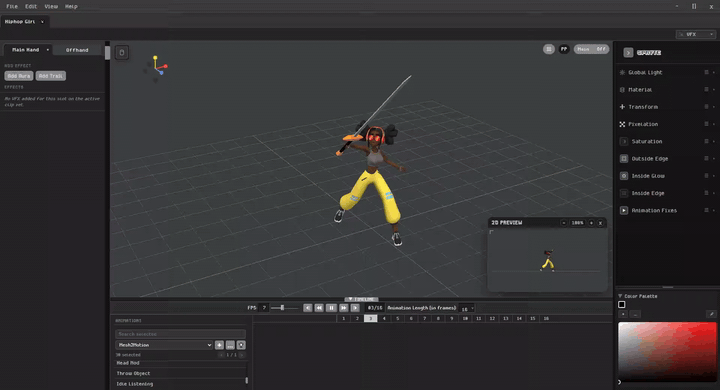
Task: Click the Material icon
Action: [622, 90]
